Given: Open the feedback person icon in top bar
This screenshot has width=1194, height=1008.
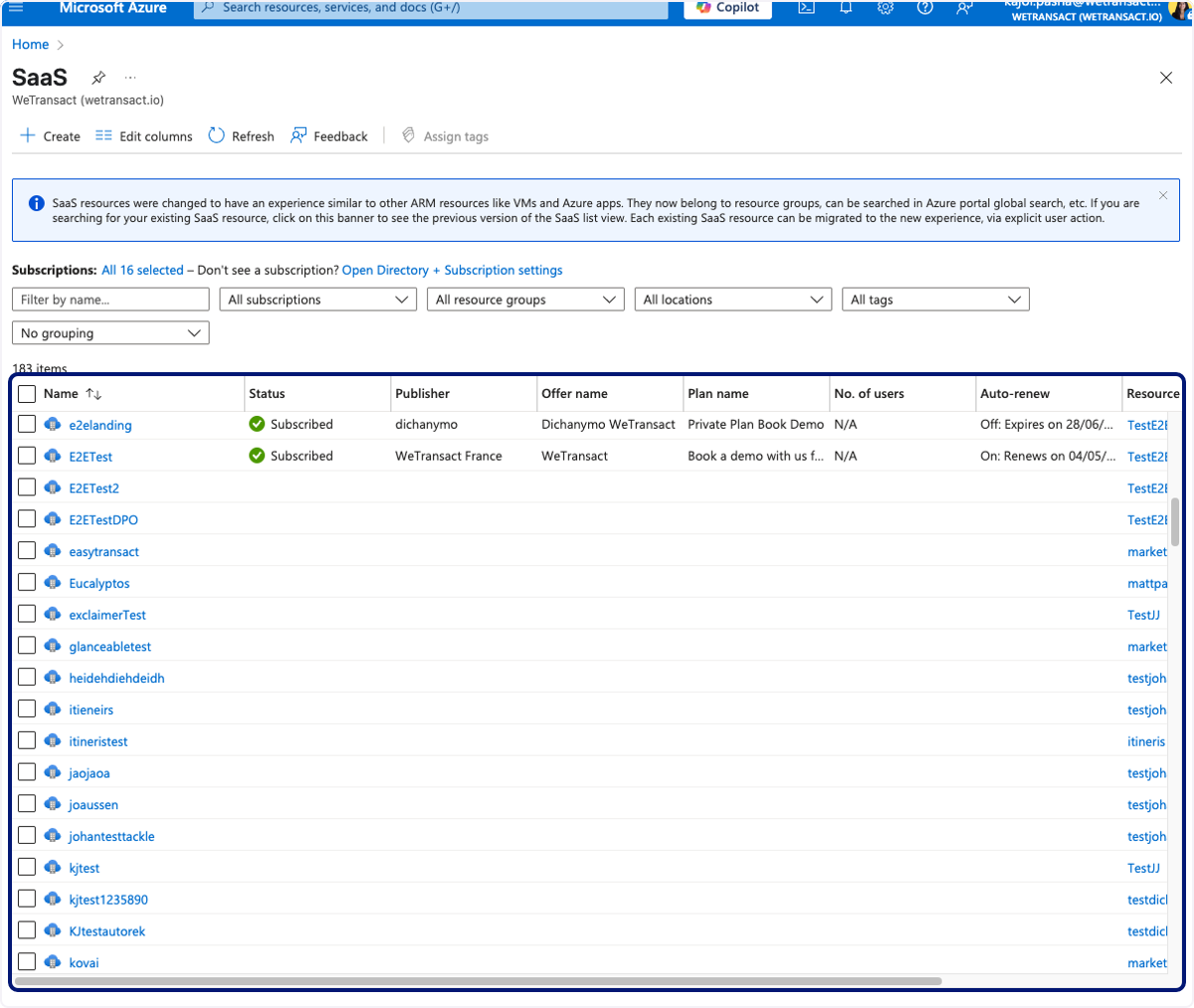Looking at the screenshot, I should click(x=964, y=7).
